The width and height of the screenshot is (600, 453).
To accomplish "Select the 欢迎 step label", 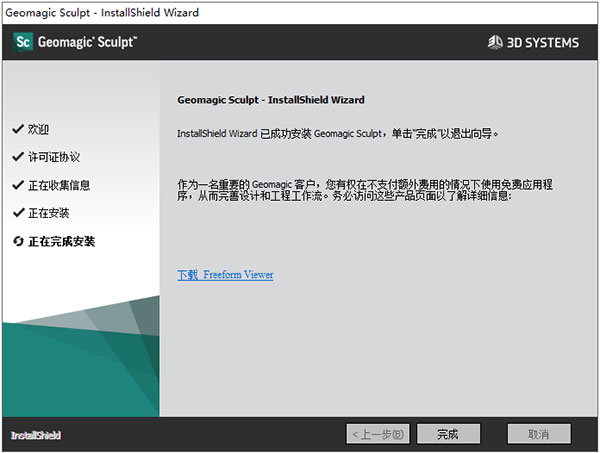I will click(x=39, y=130).
